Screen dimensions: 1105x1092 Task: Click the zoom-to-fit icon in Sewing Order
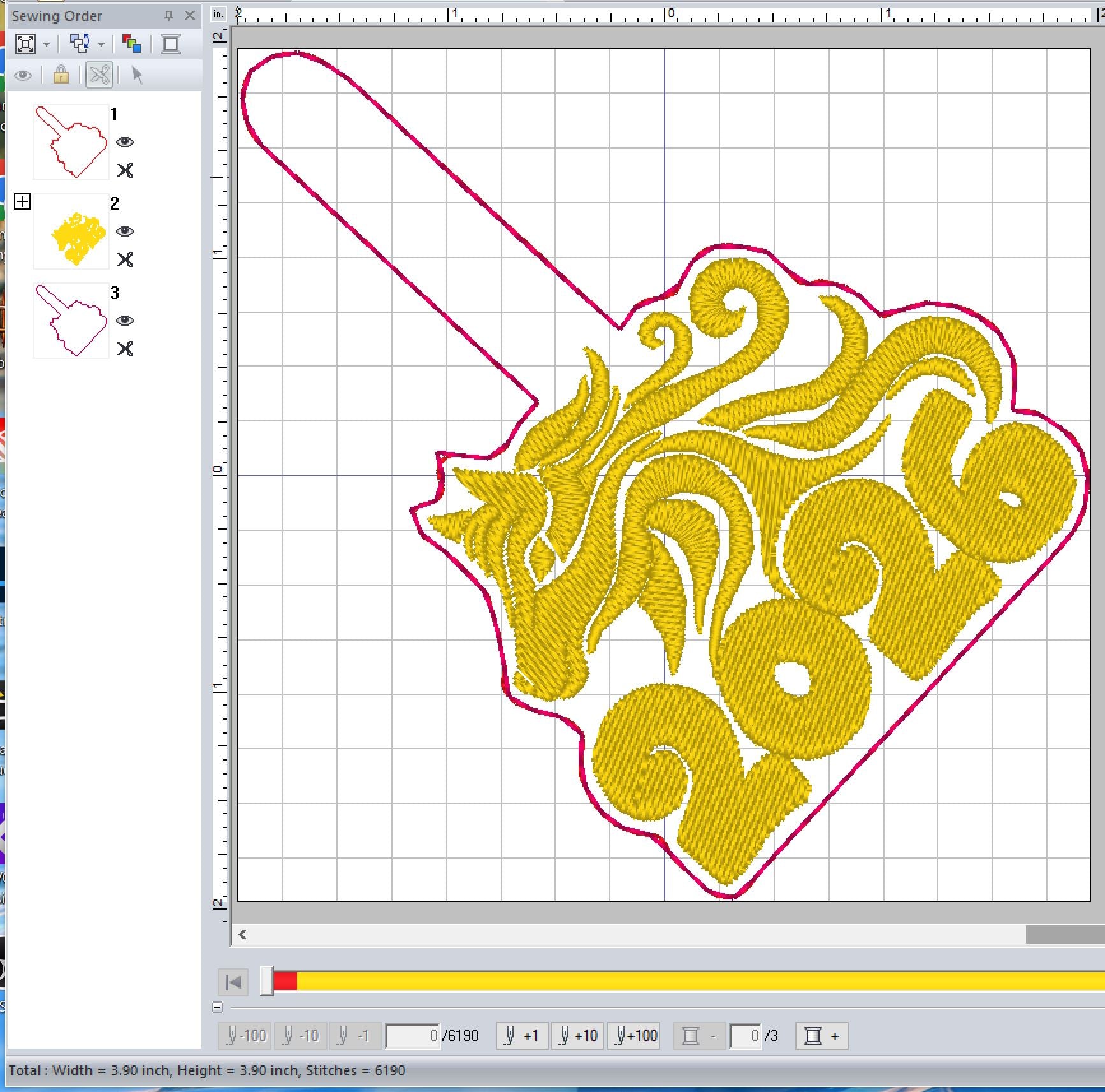point(25,44)
